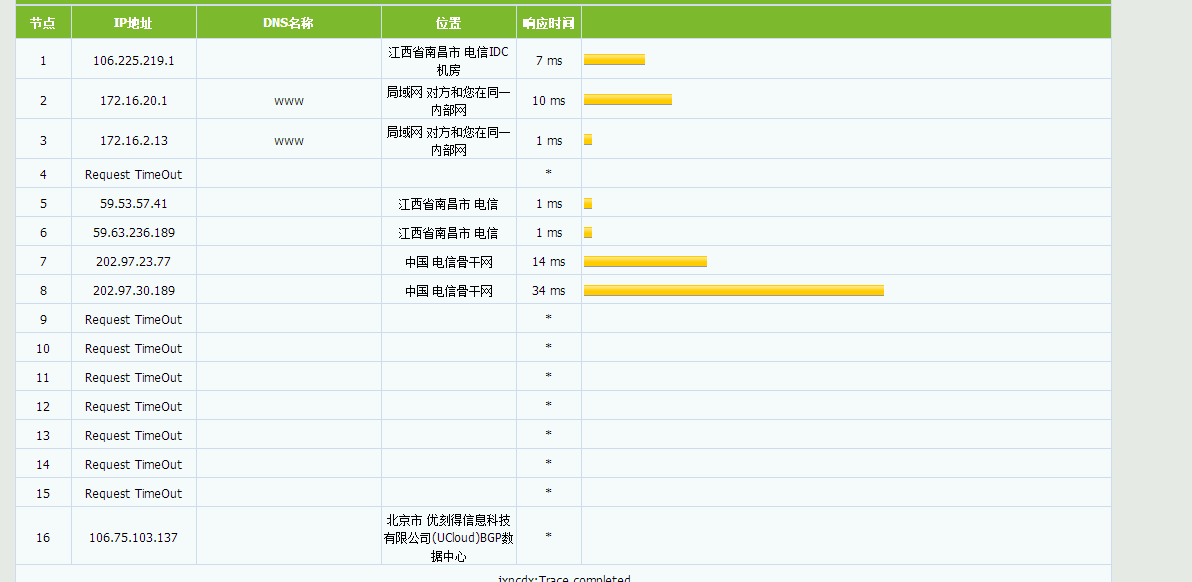Image resolution: width=1192 pixels, height=582 pixels.
Task: Click 江西省南昌市 电信 in node 5 row
Action: pyautogui.click(x=449, y=204)
